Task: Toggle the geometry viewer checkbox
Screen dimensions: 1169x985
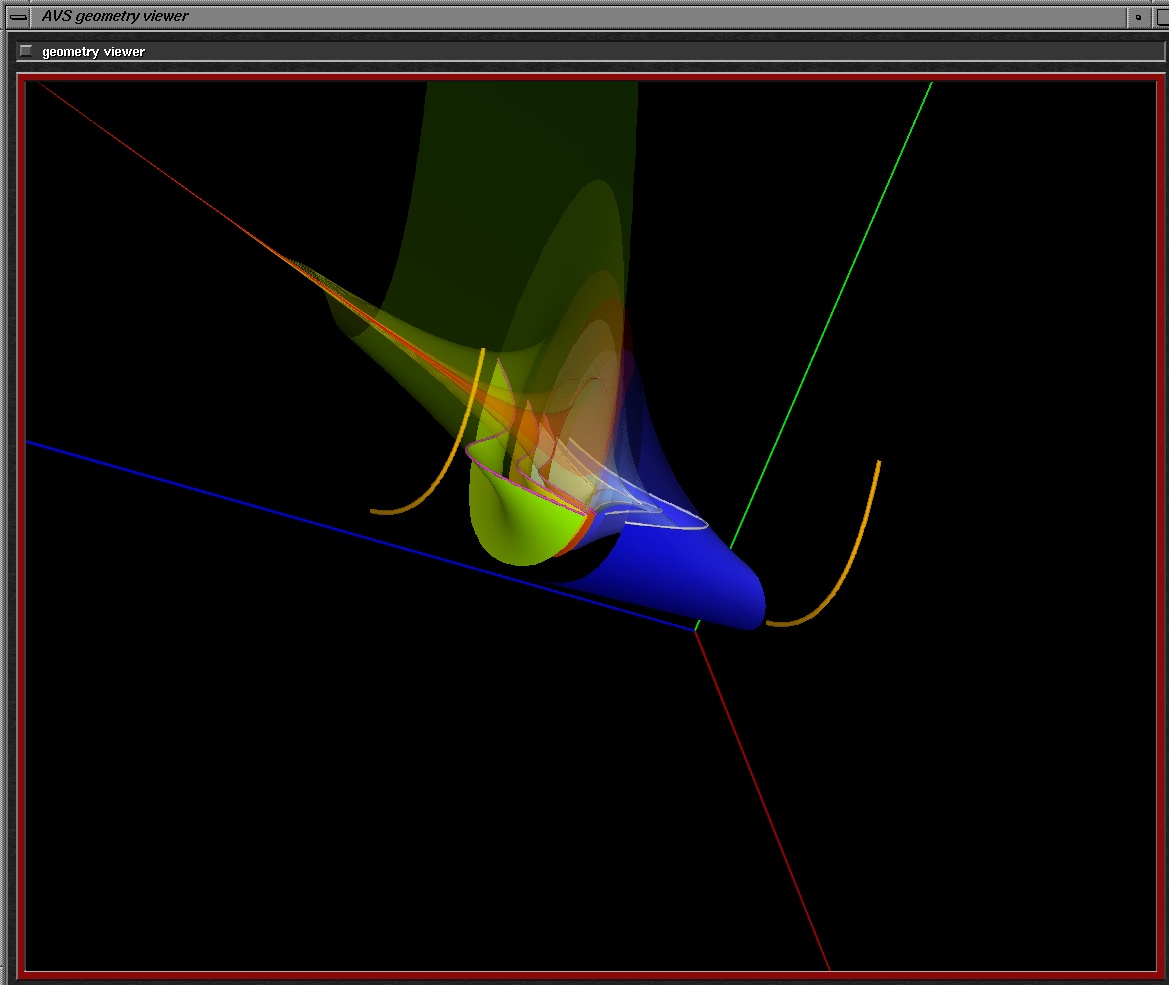Action: 26,51
